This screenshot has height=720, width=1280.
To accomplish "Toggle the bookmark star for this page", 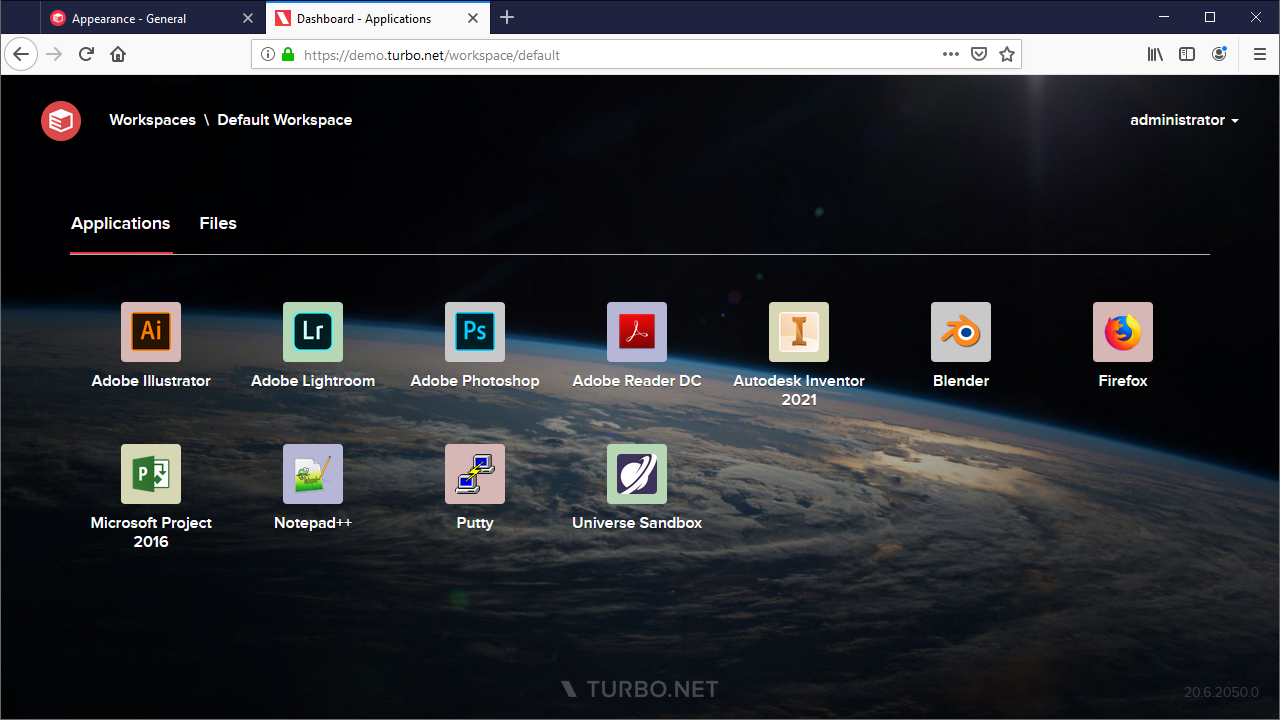I will (1007, 54).
